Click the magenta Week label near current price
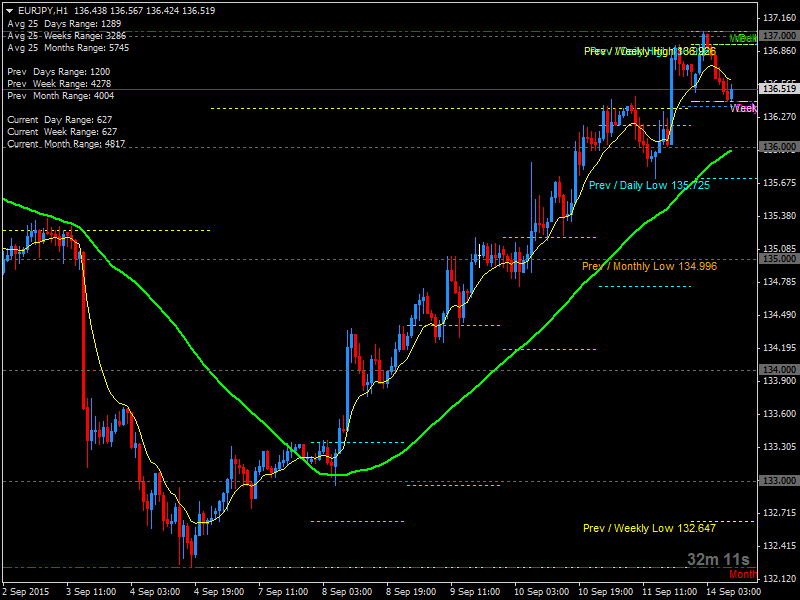This screenshot has width=800, height=600. pos(743,108)
